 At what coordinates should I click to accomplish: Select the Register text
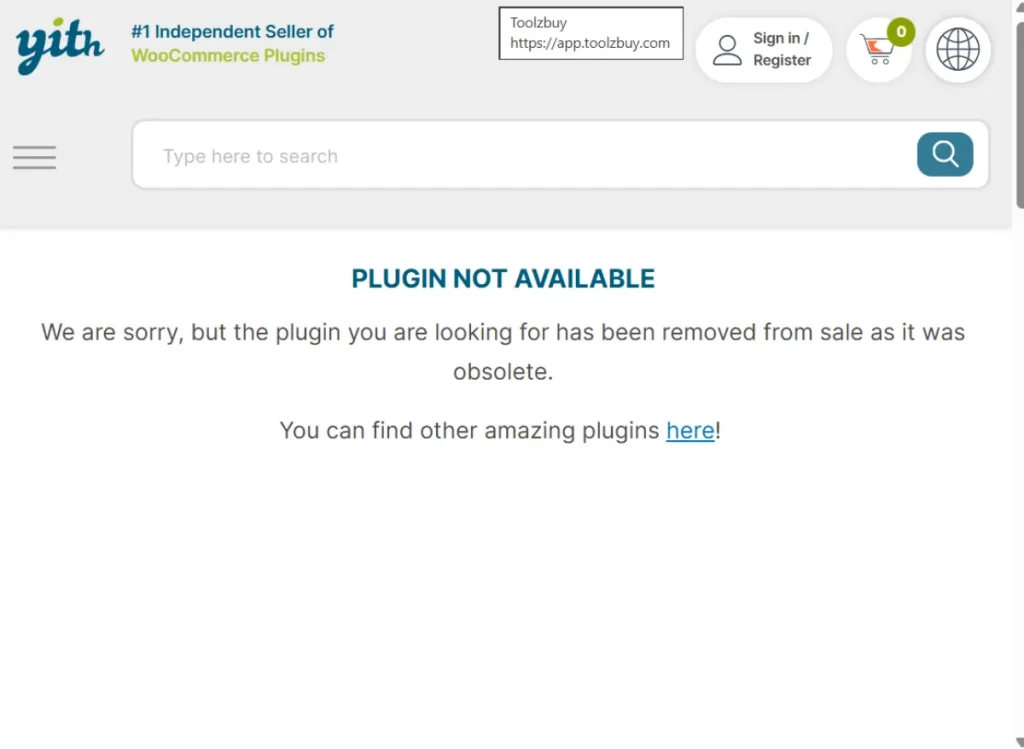[x=784, y=60]
